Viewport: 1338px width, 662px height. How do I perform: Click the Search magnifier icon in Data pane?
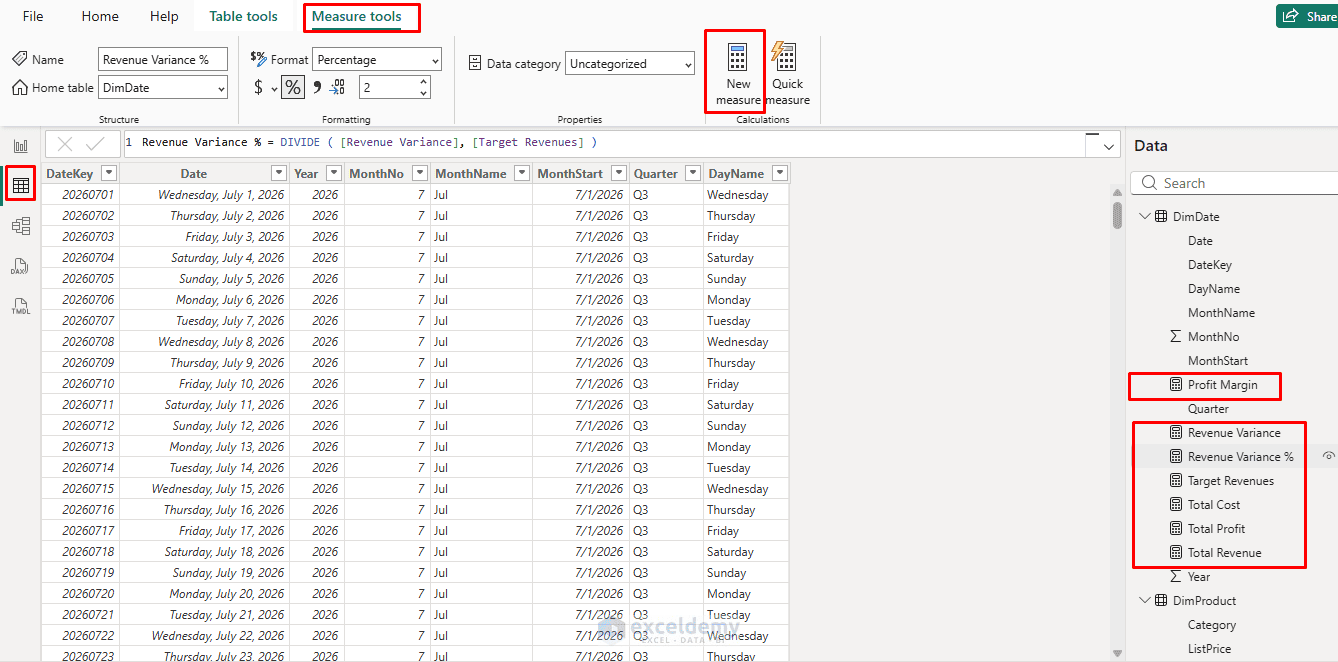click(1148, 183)
